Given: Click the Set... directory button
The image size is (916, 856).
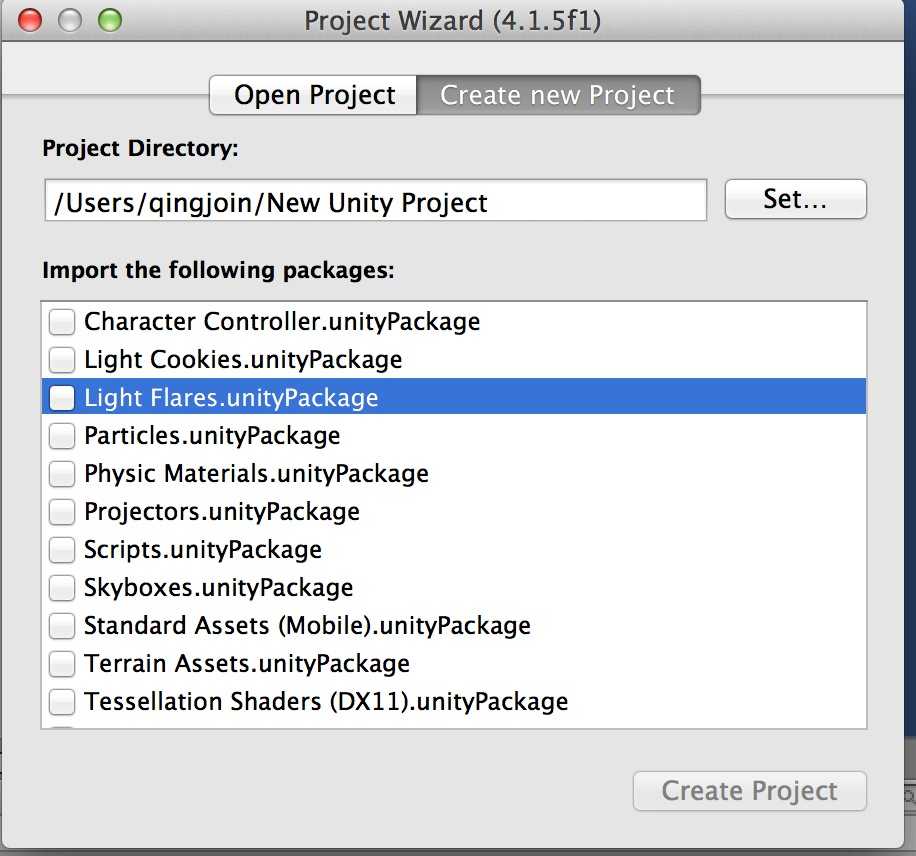Looking at the screenshot, I should pos(795,199).
